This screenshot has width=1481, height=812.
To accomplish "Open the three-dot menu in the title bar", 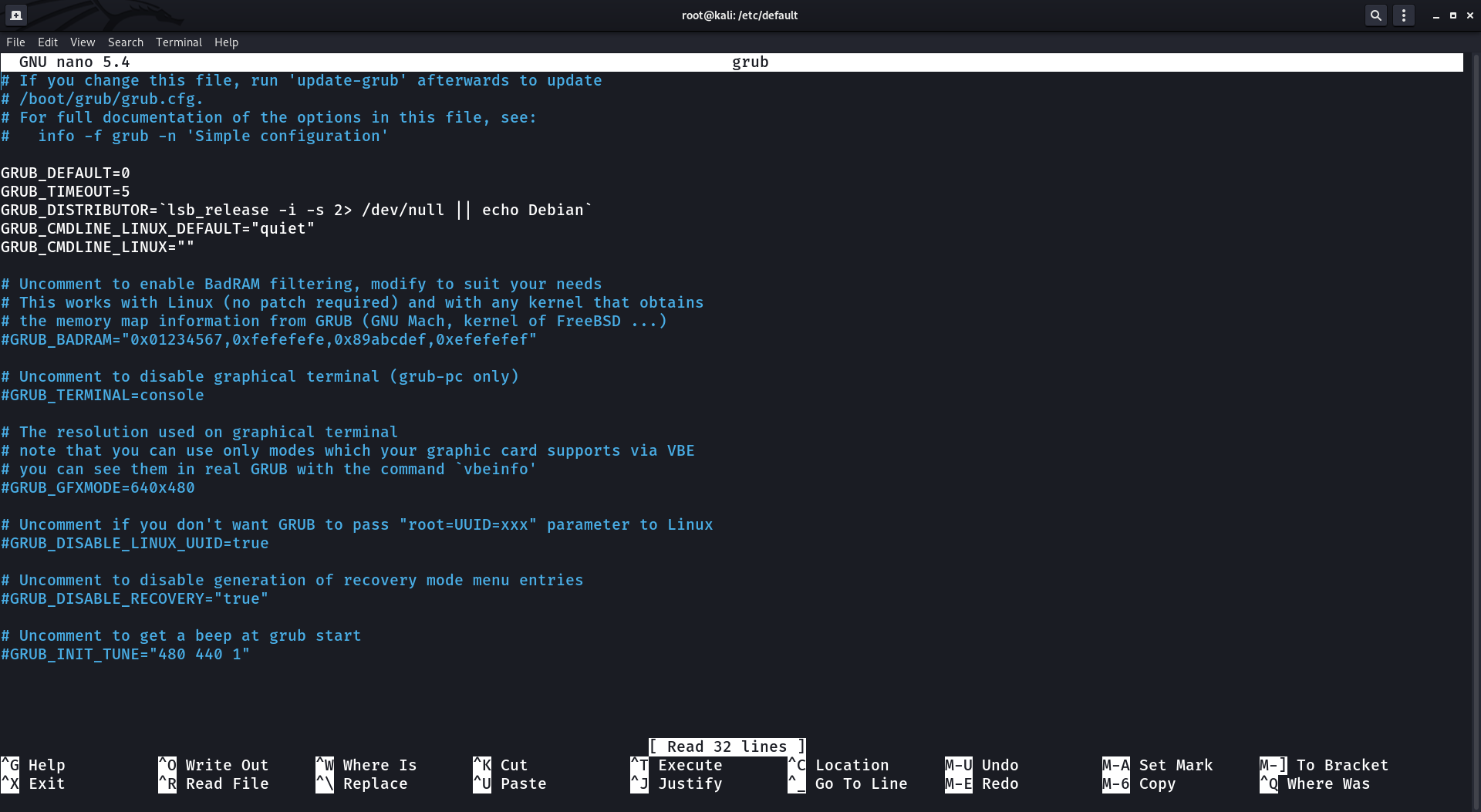I will tap(1404, 15).
